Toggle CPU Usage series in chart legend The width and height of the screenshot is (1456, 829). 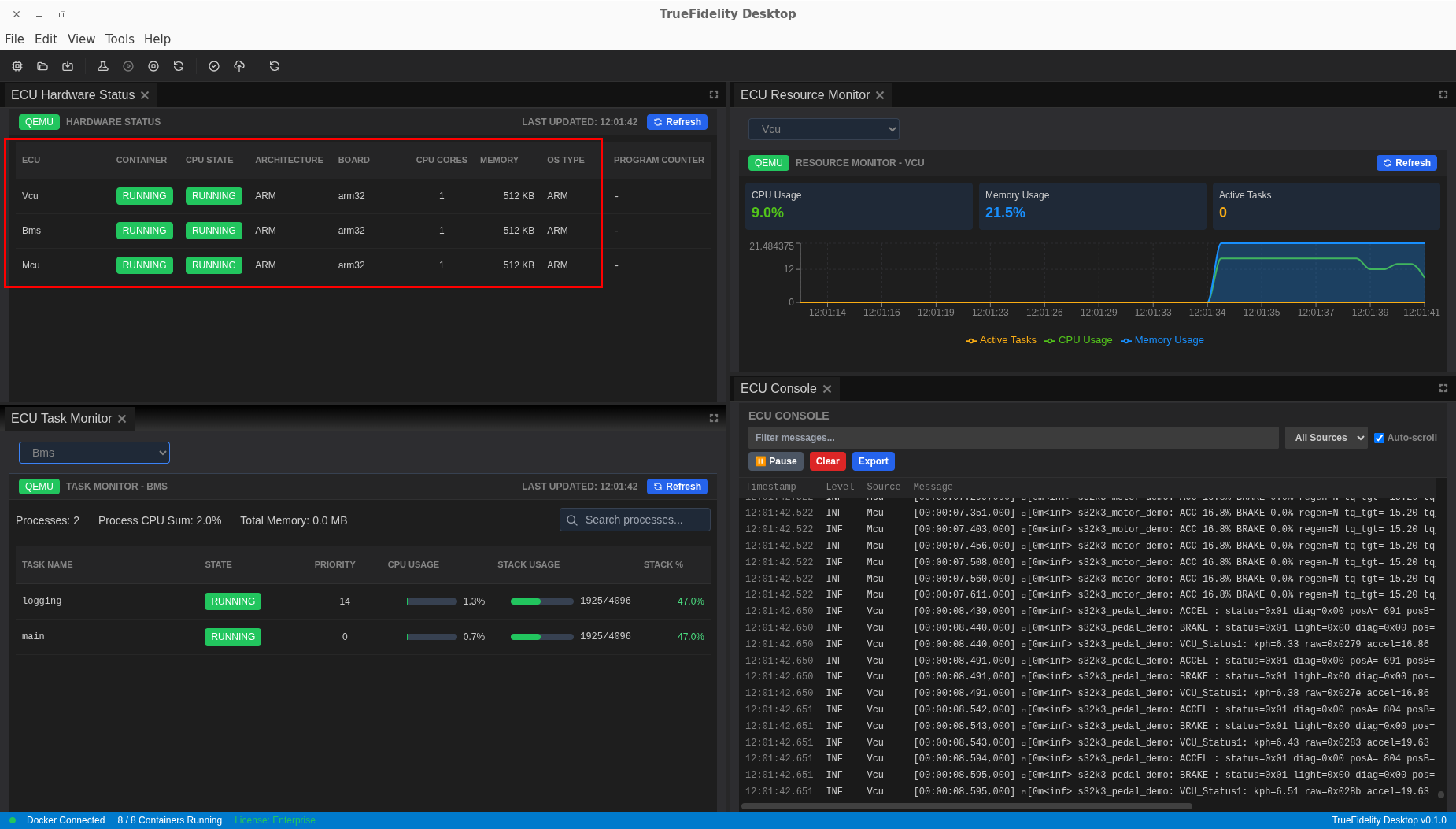(1078, 340)
